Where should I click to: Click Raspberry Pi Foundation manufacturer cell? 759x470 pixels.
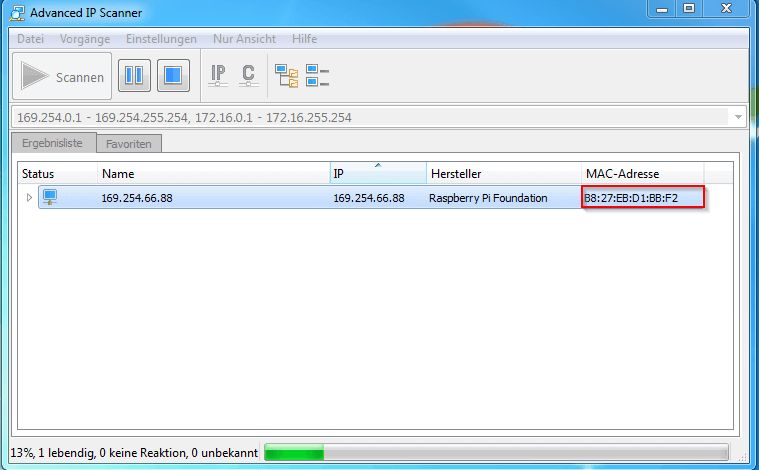[488, 198]
